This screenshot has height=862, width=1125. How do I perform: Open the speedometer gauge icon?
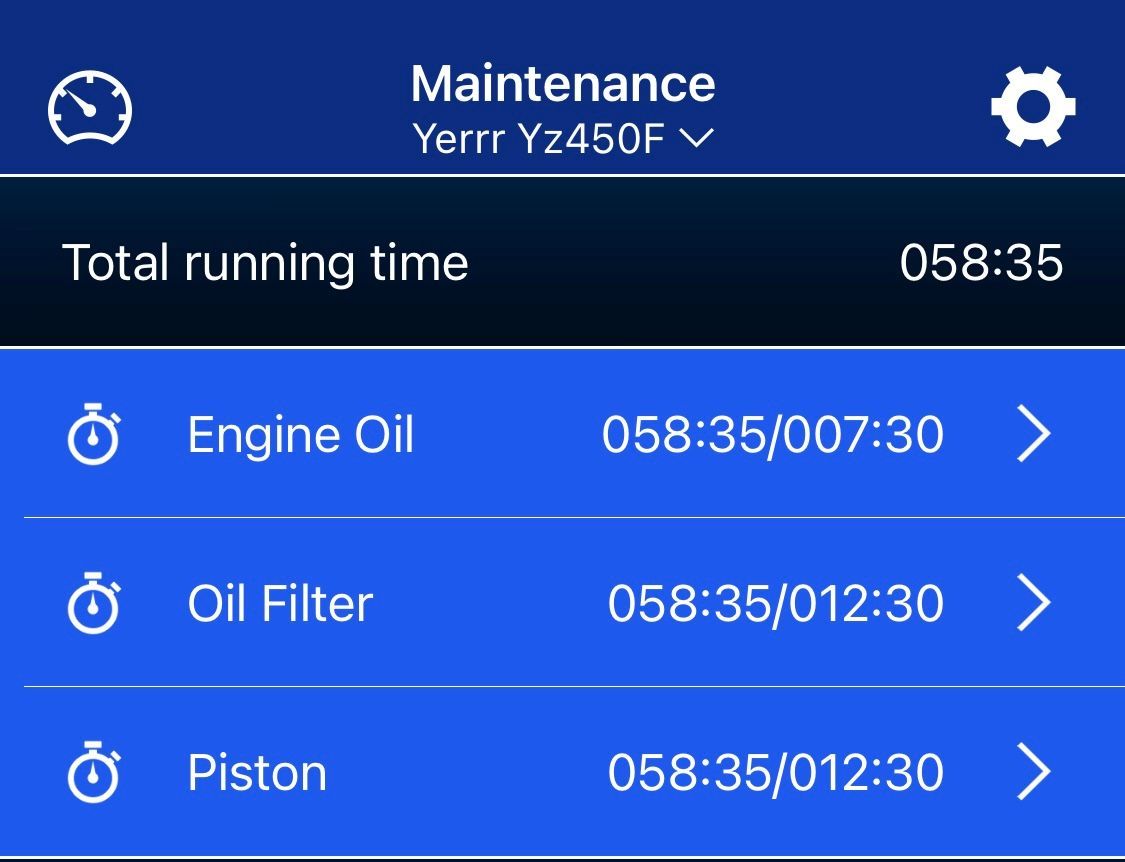(90, 108)
